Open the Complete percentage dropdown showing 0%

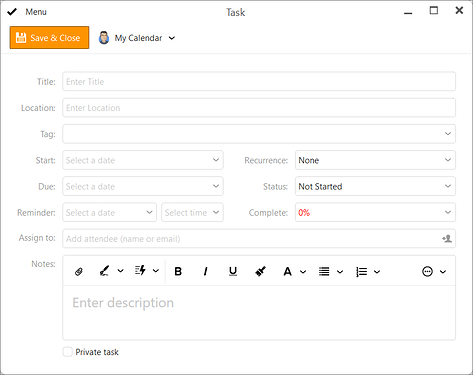(x=375, y=213)
